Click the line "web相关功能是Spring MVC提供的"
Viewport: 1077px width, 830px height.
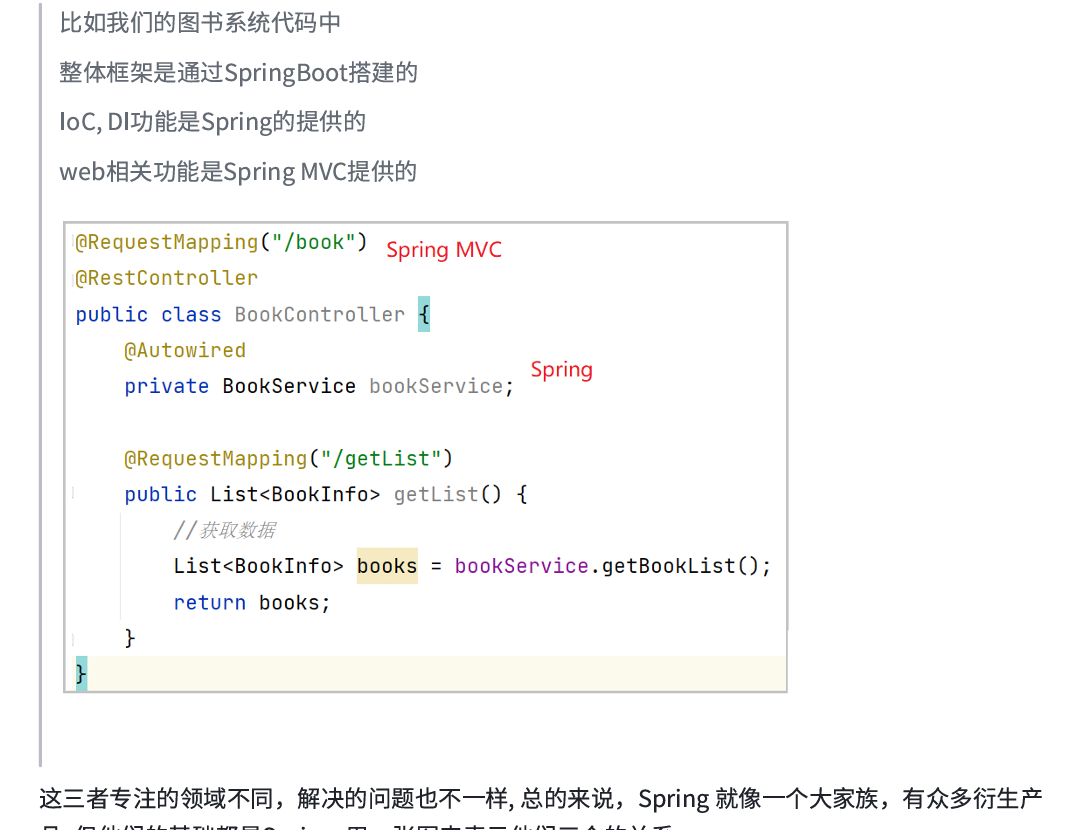point(238,171)
